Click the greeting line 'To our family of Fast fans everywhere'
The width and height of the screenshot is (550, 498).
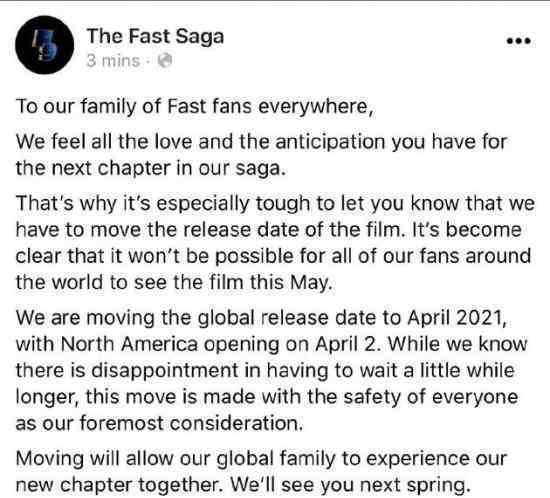tap(194, 106)
